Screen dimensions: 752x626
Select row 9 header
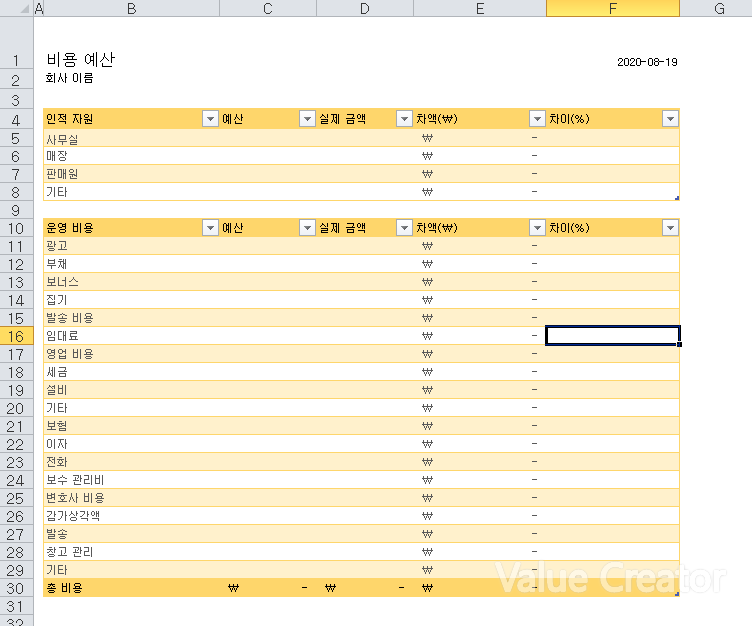coord(16,210)
